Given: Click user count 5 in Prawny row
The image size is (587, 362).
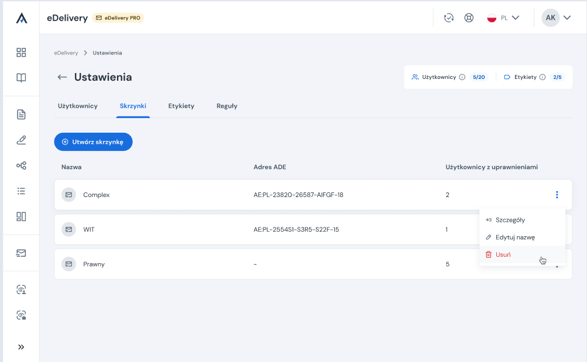Looking at the screenshot, I should 447,264.
